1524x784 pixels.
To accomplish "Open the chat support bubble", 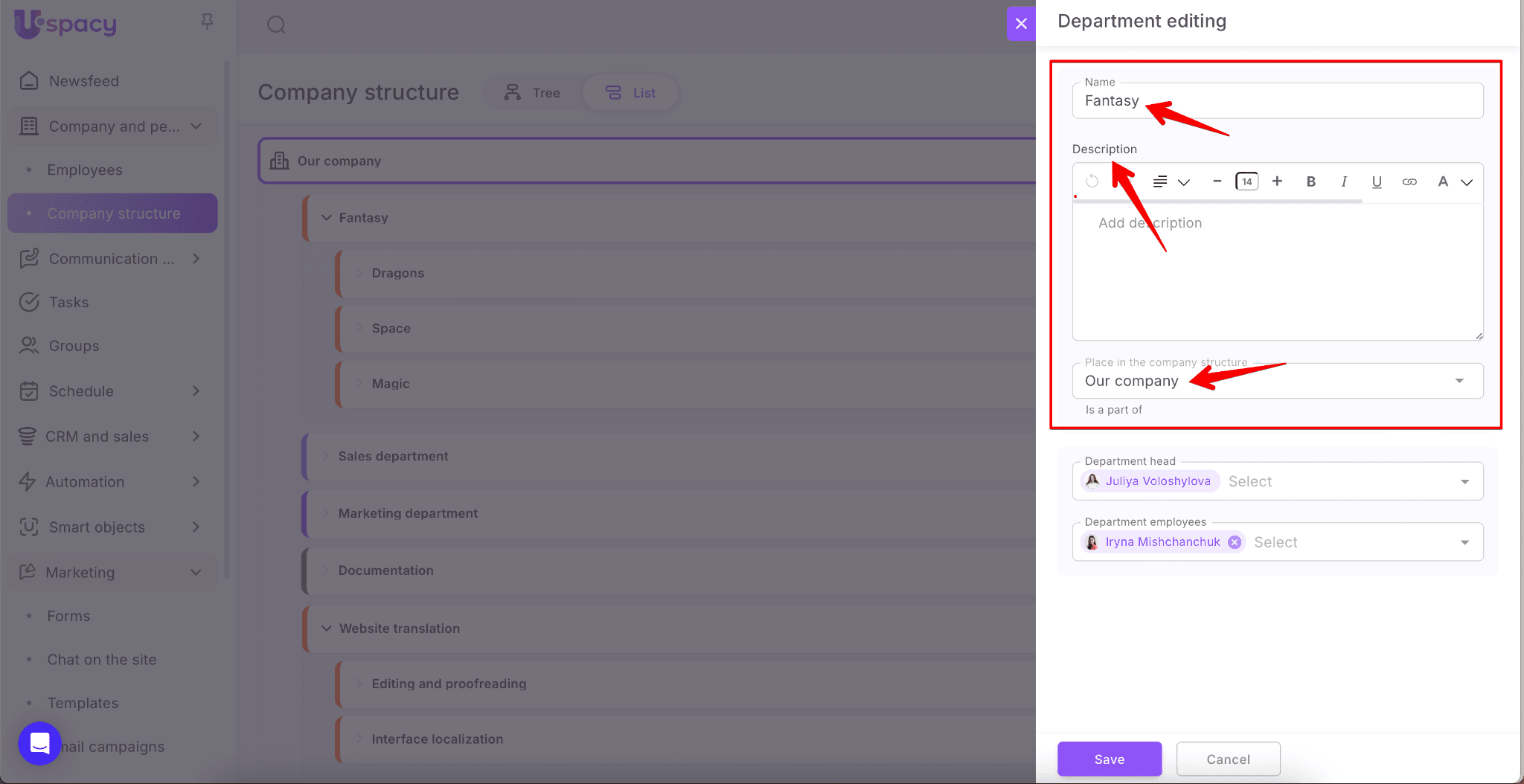I will point(39,743).
